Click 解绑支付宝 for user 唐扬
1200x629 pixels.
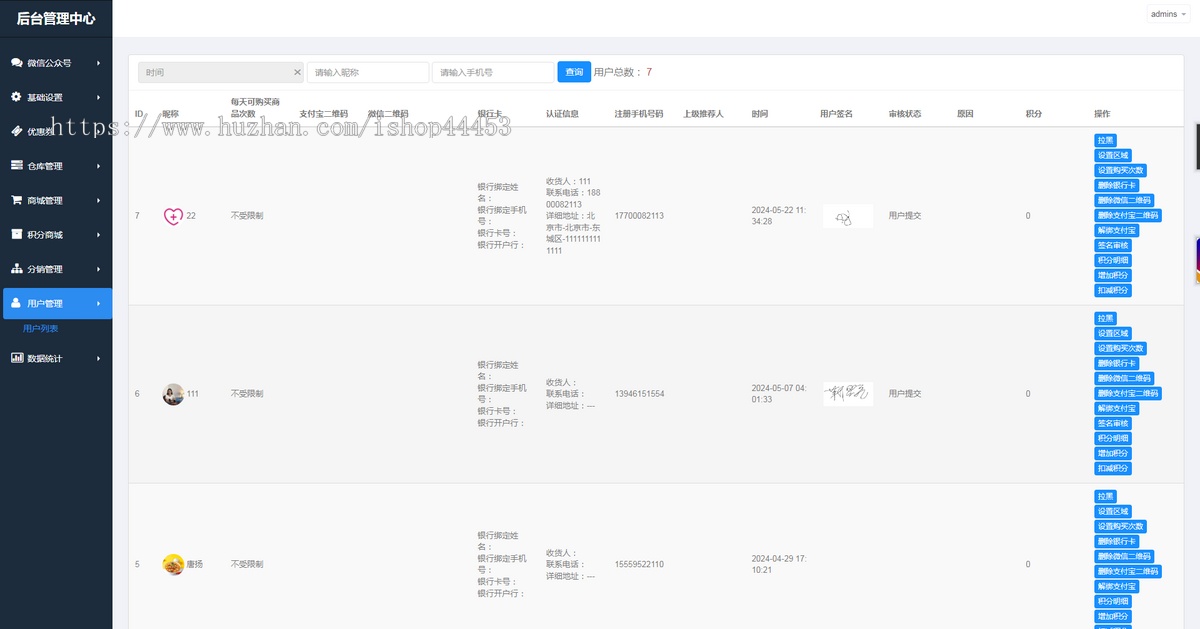coord(1117,586)
